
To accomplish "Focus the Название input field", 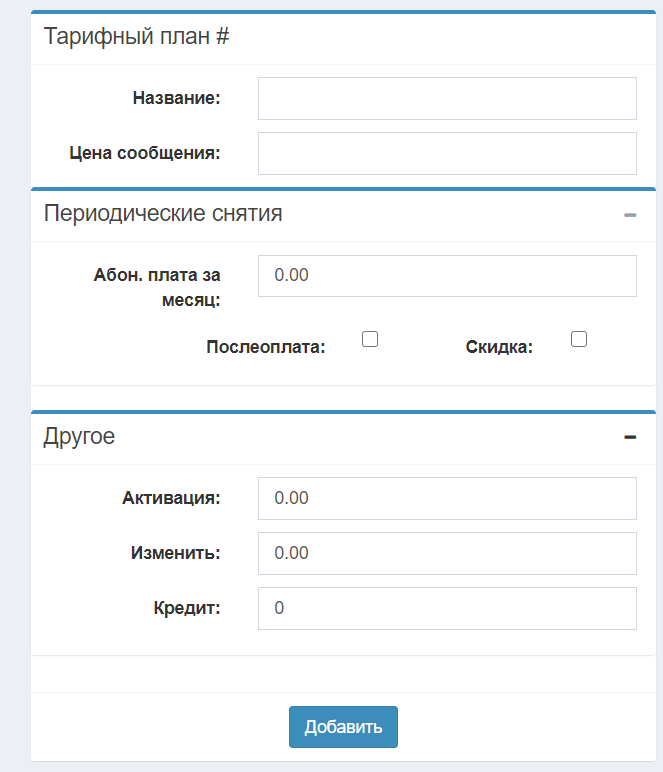I will 447,98.
